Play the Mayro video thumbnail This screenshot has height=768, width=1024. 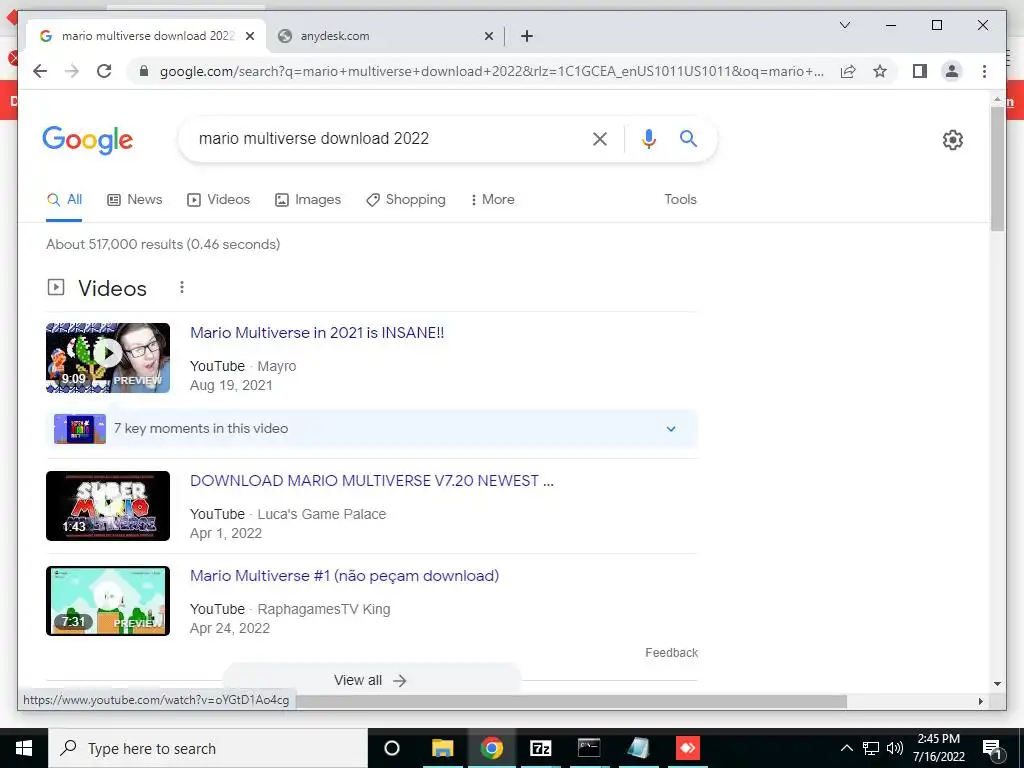click(x=108, y=358)
